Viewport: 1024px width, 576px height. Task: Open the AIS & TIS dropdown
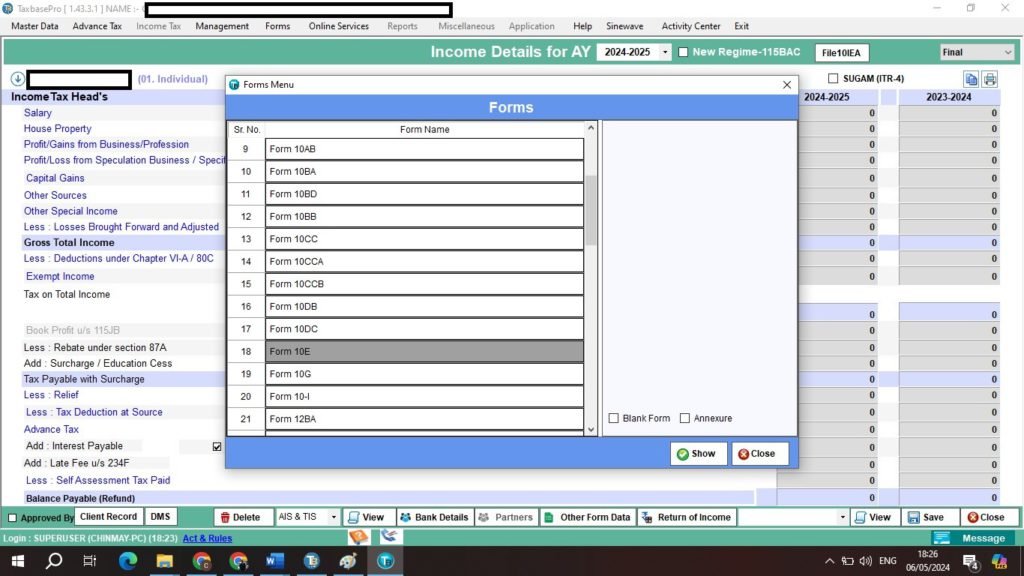[332, 517]
